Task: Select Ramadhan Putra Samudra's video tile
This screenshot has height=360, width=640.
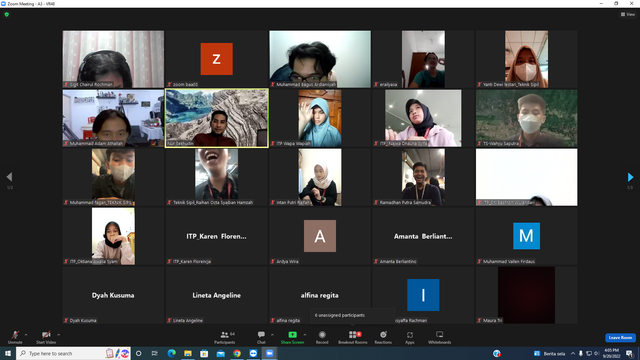Action: click(423, 177)
